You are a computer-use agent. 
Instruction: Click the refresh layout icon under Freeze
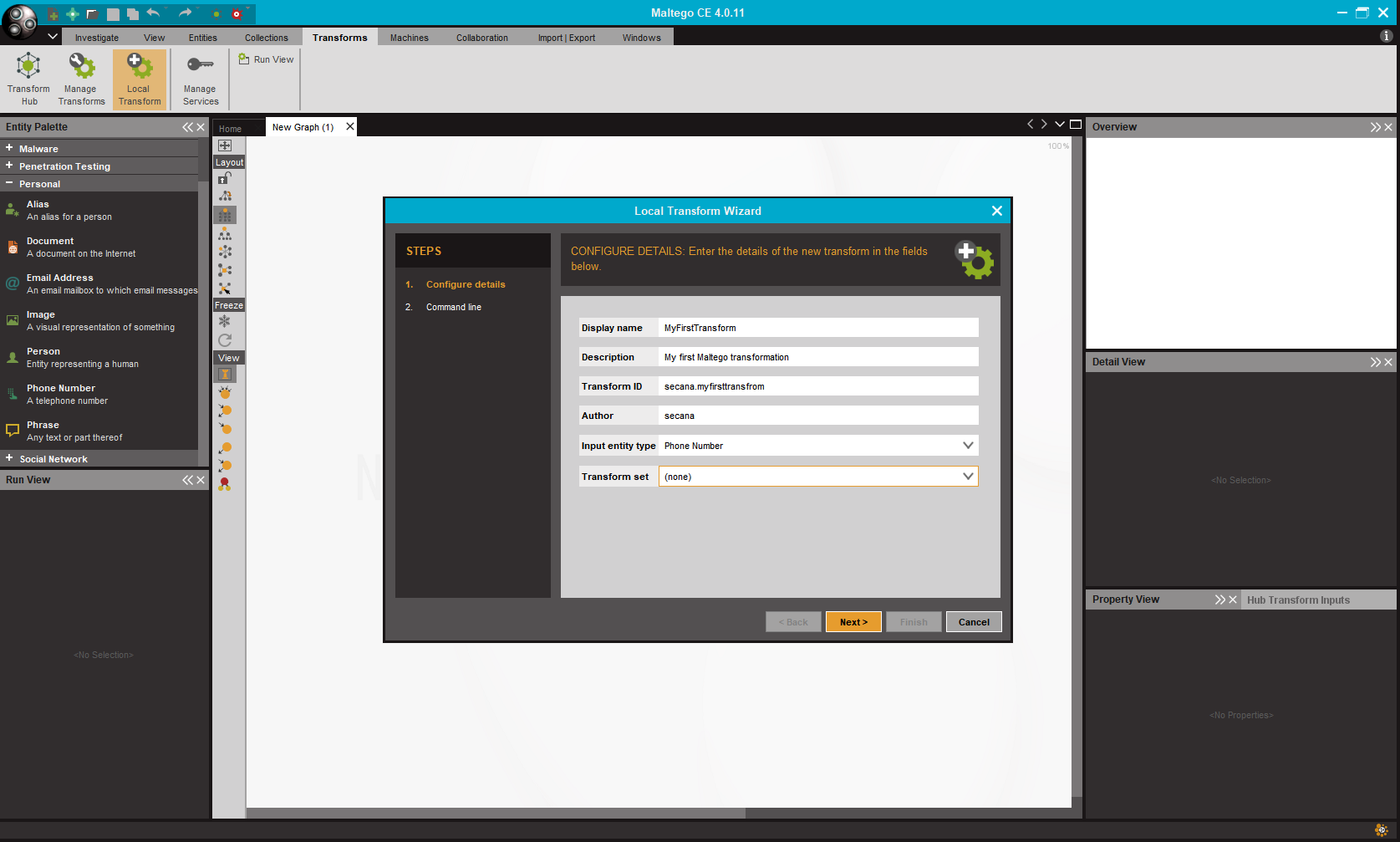coord(225,340)
